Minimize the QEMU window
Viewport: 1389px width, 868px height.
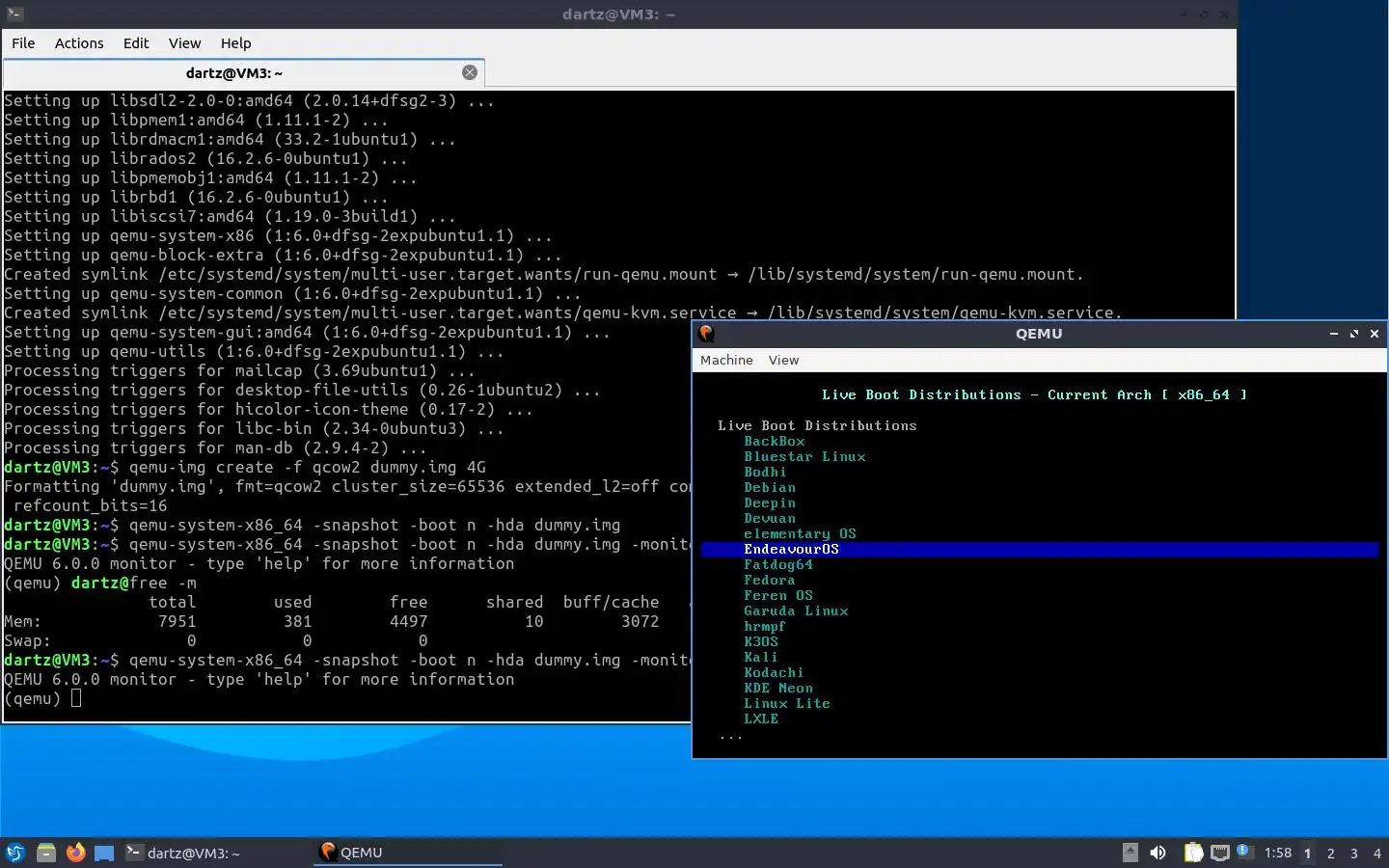coord(1334,334)
